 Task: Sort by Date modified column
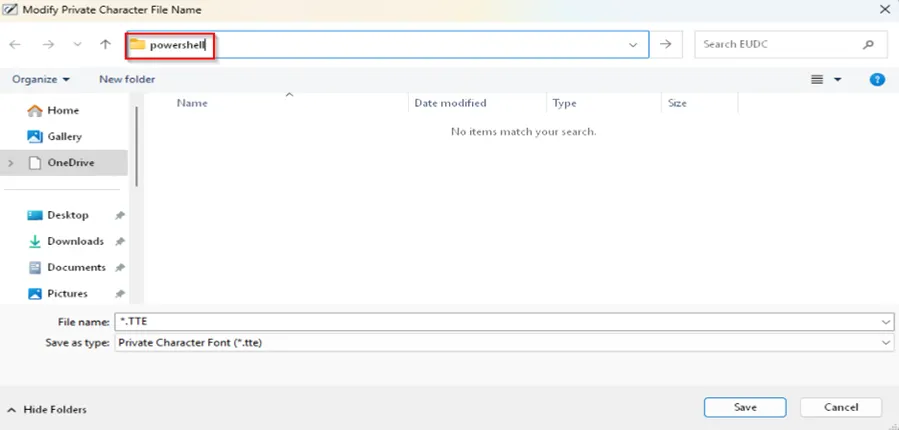(450, 103)
